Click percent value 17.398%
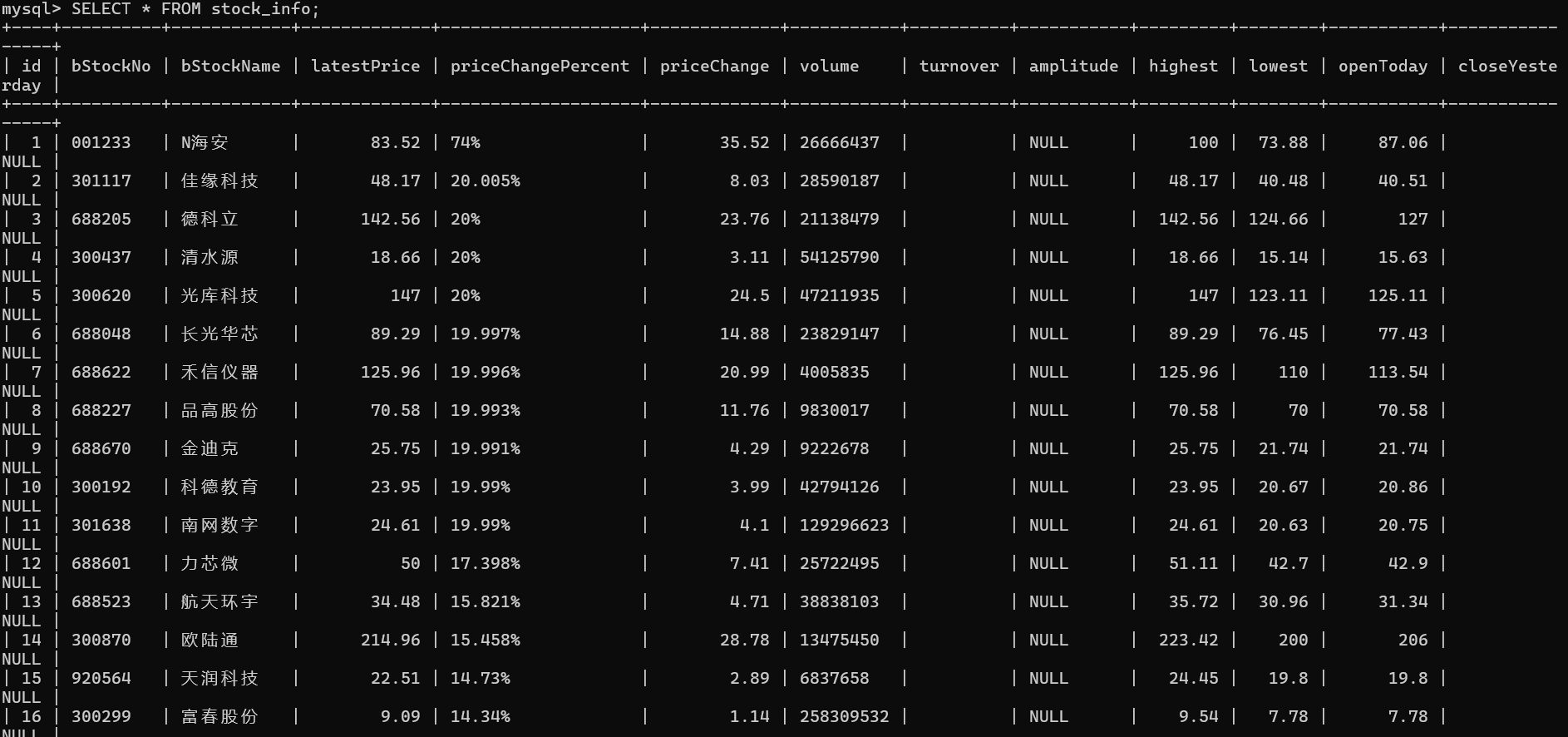The width and height of the screenshot is (1568, 737). [486, 563]
